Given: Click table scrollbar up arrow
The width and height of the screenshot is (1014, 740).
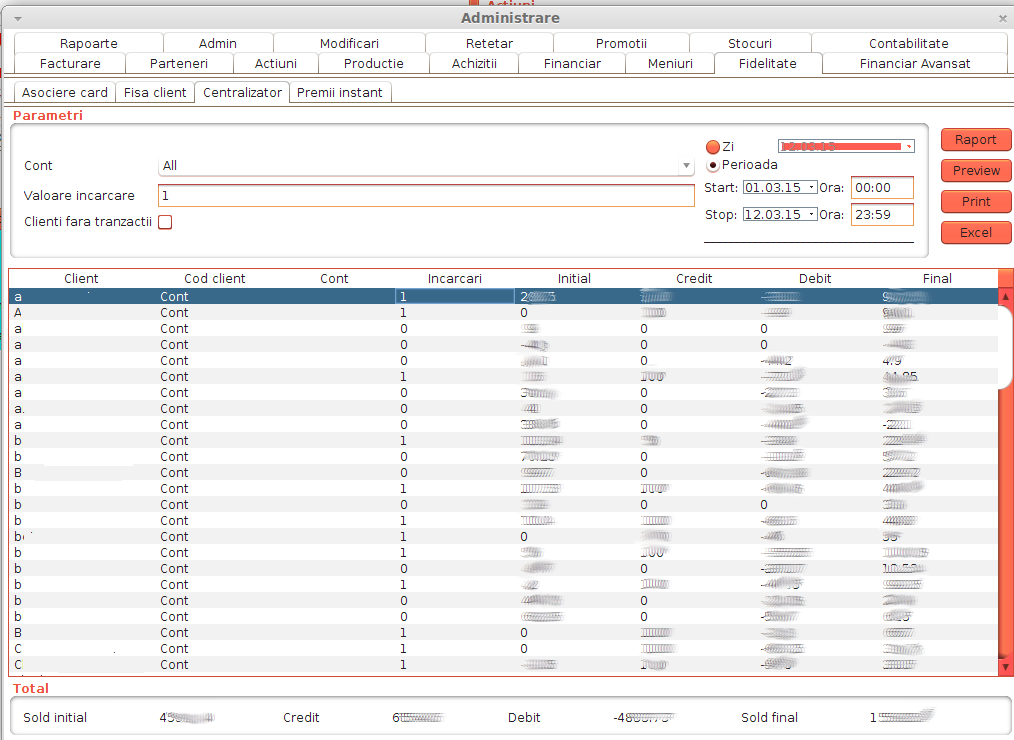Looking at the screenshot, I should [1006, 296].
